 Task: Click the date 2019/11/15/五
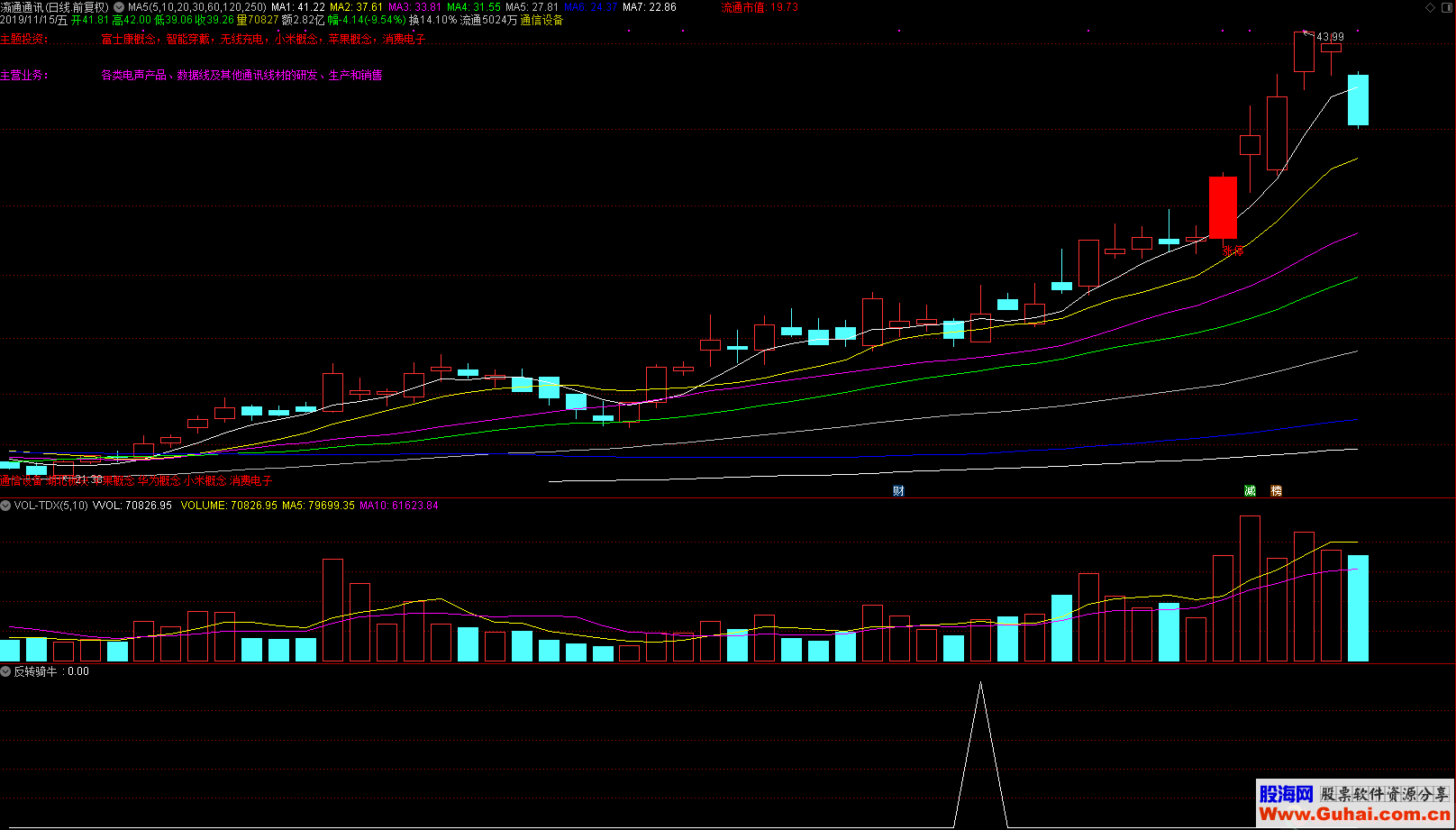click(34, 20)
